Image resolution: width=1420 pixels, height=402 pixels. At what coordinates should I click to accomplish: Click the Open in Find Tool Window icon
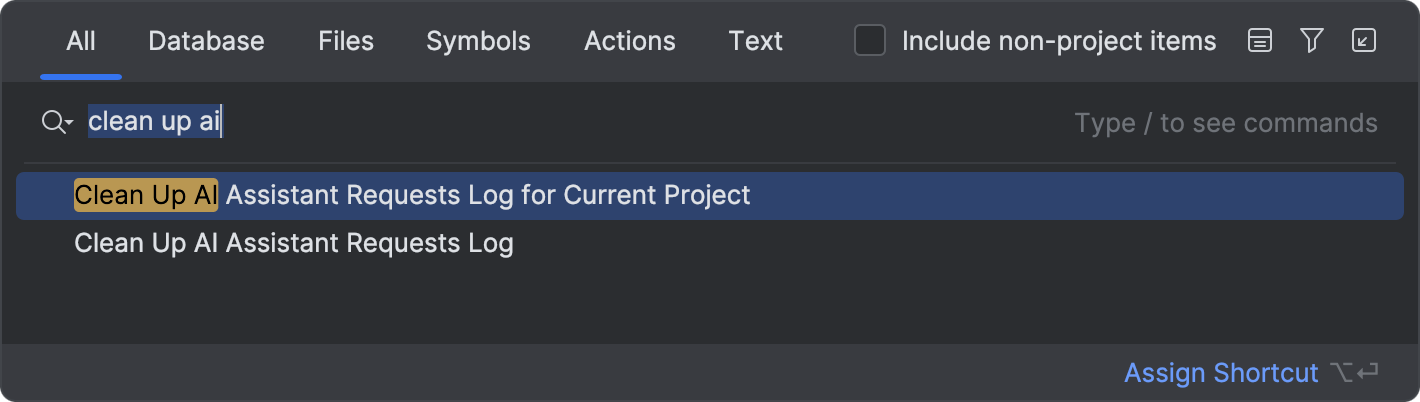pyautogui.click(x=1364, y=41)
